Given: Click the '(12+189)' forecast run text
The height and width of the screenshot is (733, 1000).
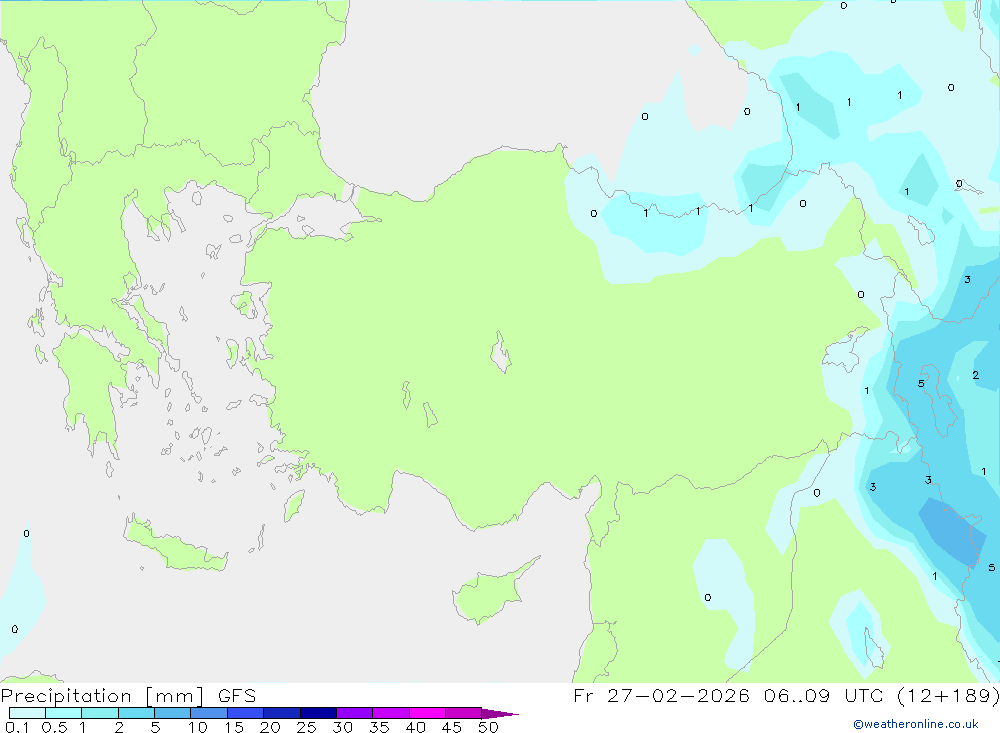Looking at the screenshot, I should [x=948, y=695].
